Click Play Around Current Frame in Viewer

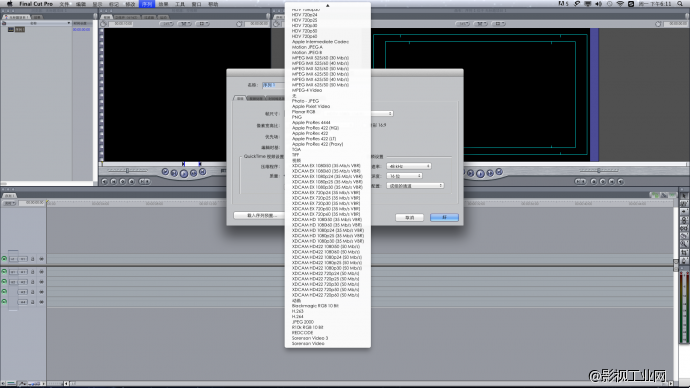point(194,173)
